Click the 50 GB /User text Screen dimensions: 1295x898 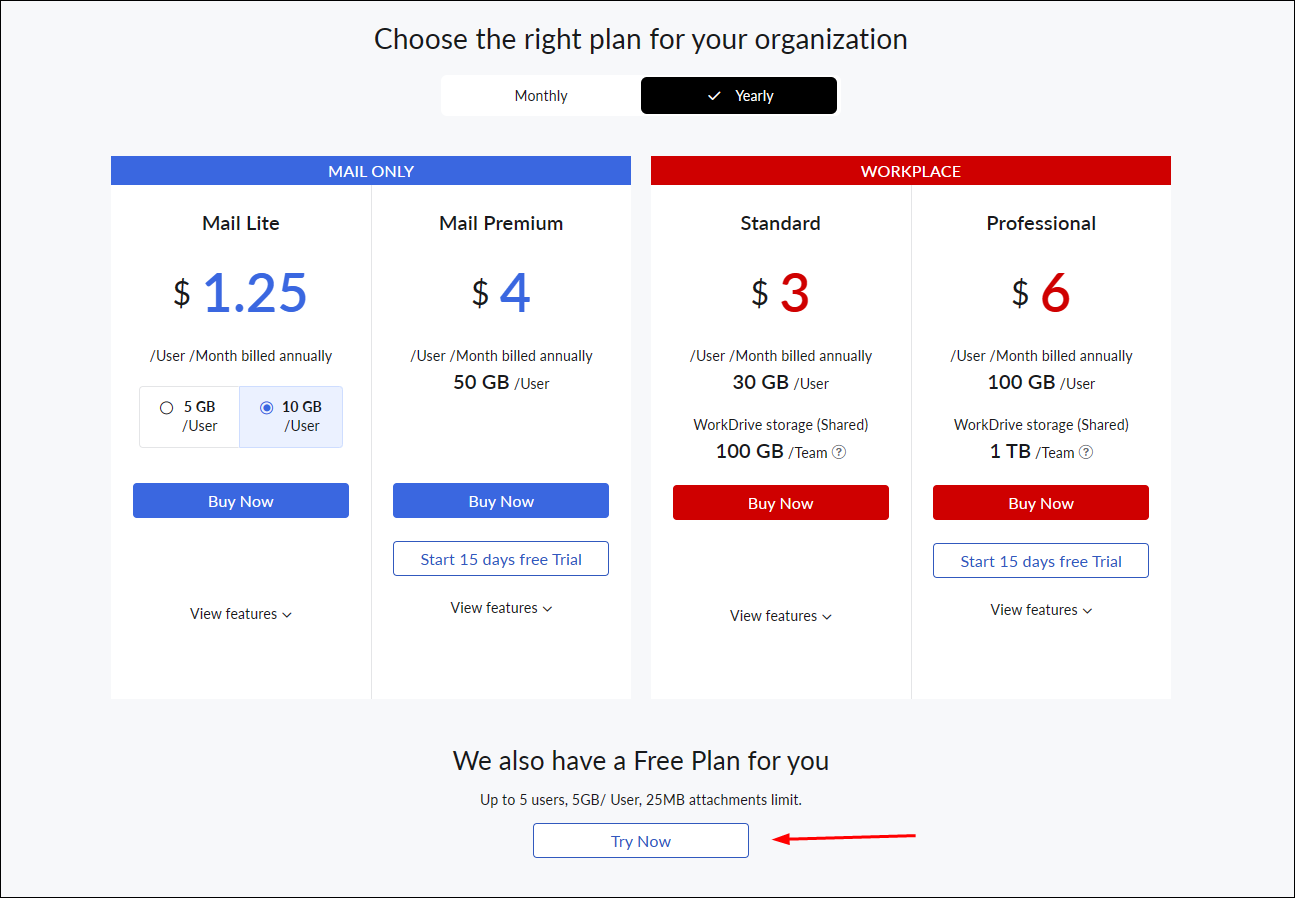coord(501,383)
